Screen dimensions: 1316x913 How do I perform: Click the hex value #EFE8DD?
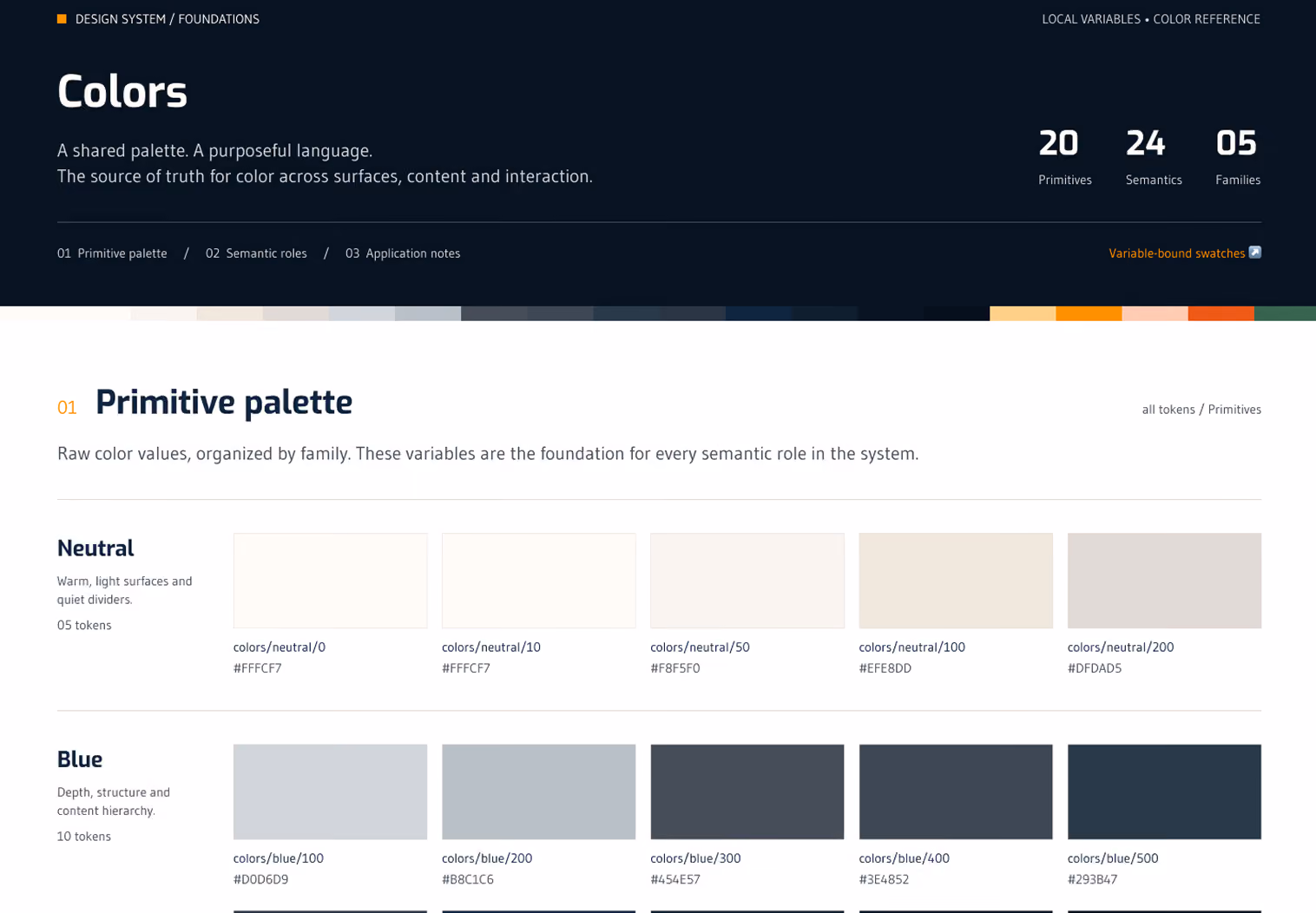point(885,668)
